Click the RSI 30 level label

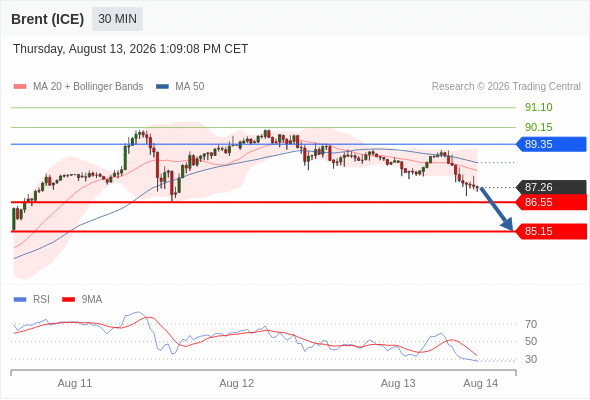click(x=531, y=359)
